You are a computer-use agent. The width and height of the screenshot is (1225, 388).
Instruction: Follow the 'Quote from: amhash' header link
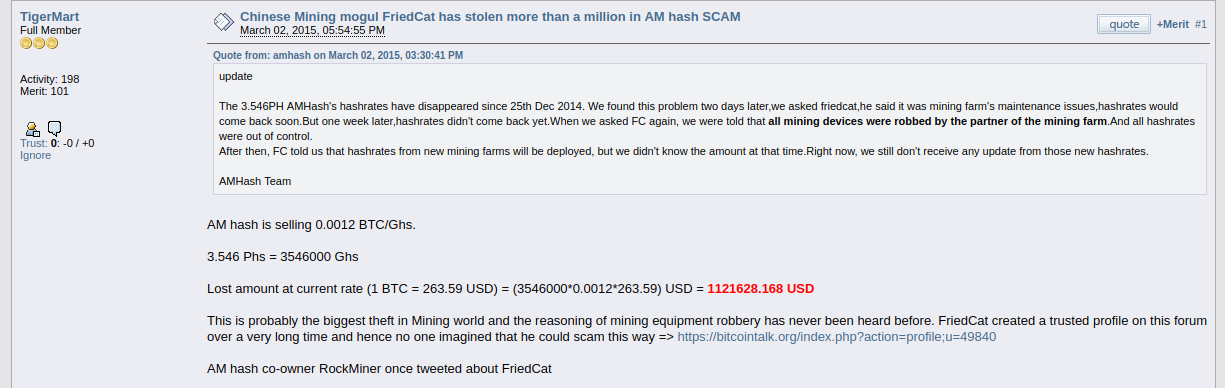[x=338, y=56]
